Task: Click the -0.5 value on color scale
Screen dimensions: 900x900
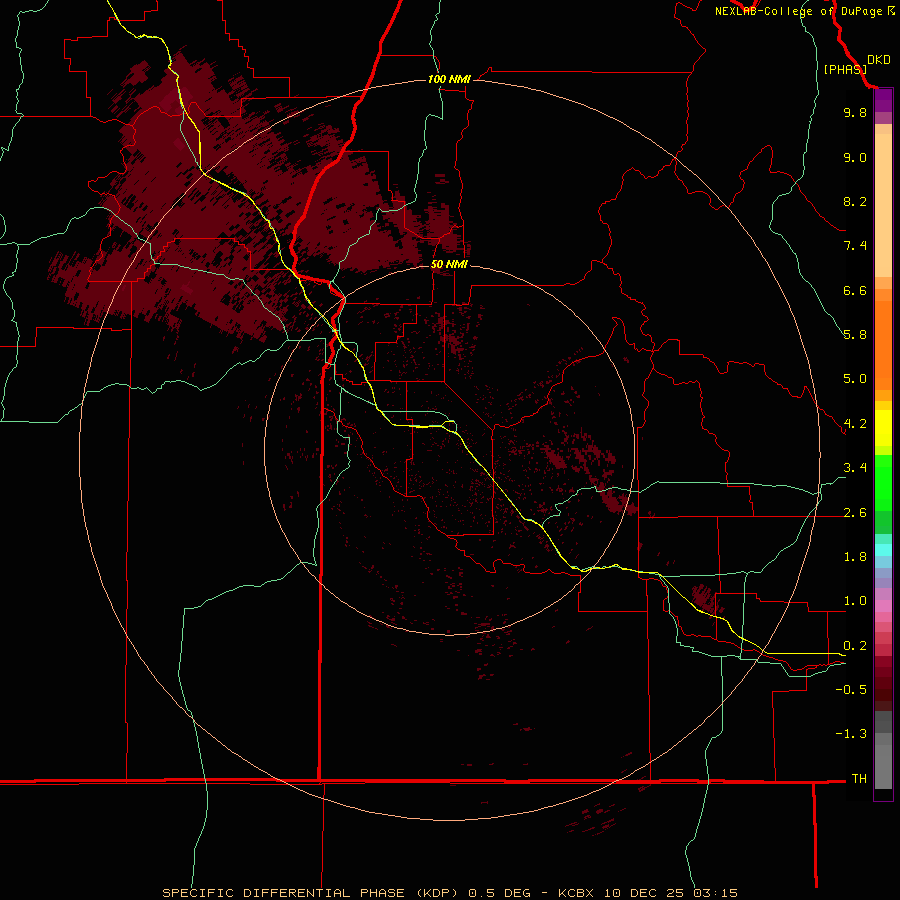Action: coord(851,690)
